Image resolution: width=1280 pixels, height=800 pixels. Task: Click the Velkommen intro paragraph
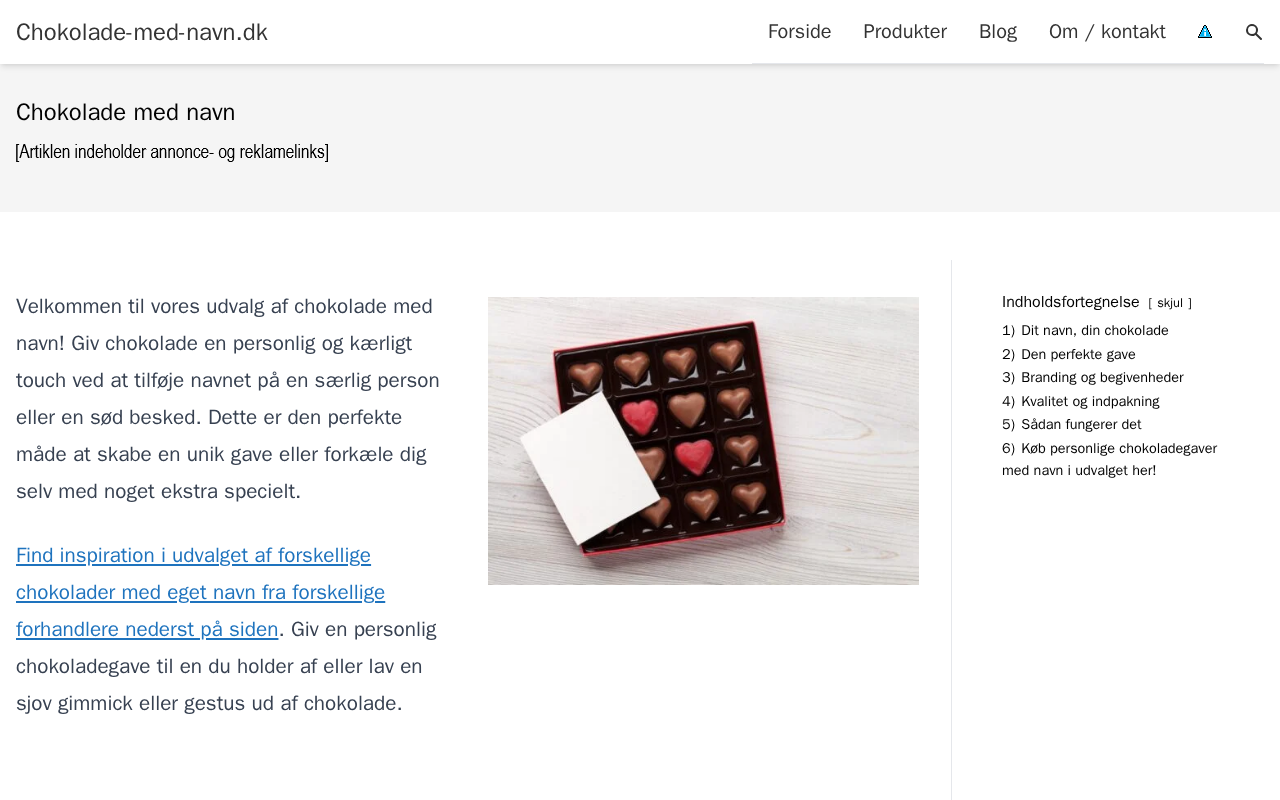tap(228, 399)
